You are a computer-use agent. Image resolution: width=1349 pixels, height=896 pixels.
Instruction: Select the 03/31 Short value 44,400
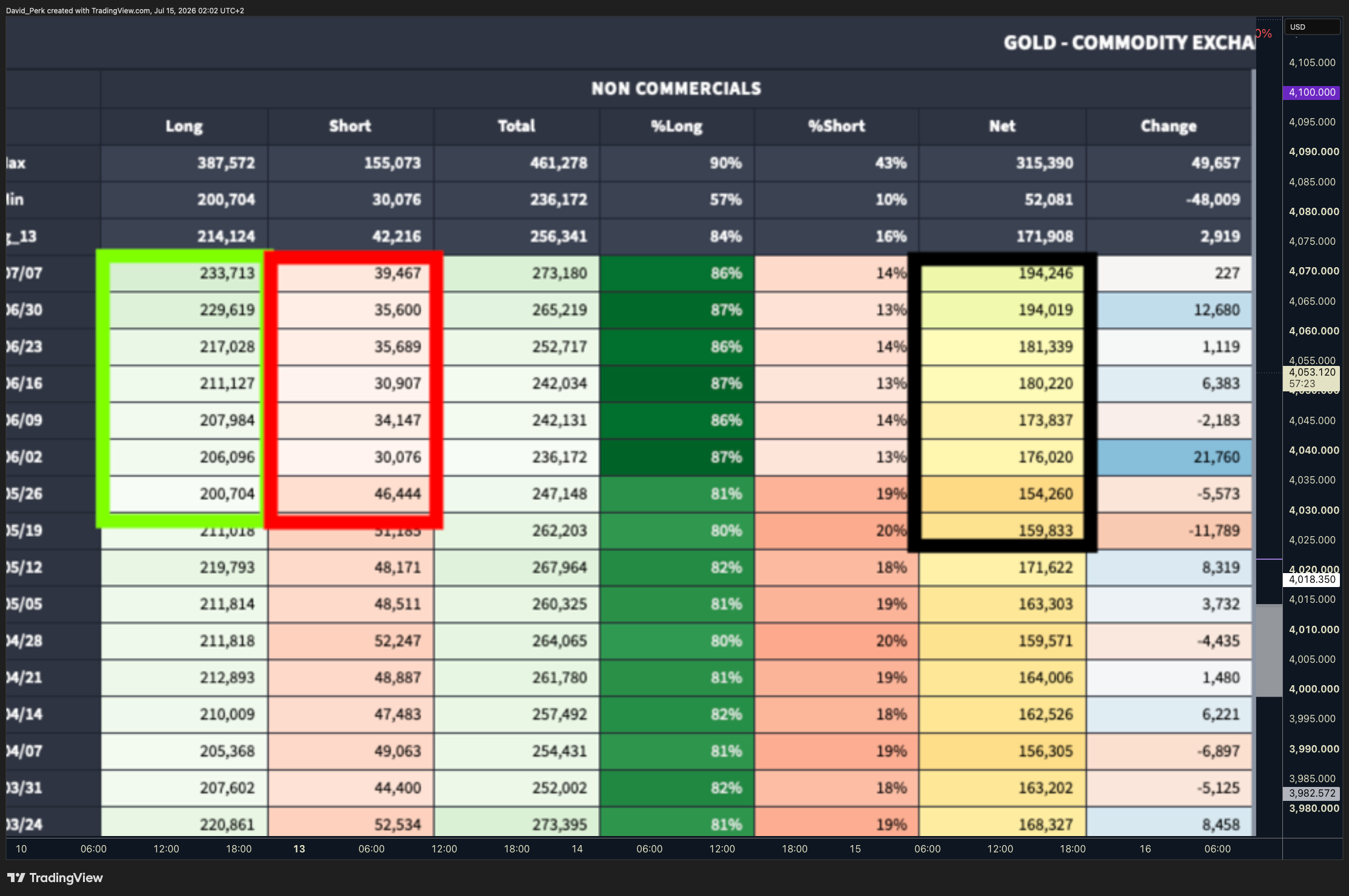click(x=398, y=788)
